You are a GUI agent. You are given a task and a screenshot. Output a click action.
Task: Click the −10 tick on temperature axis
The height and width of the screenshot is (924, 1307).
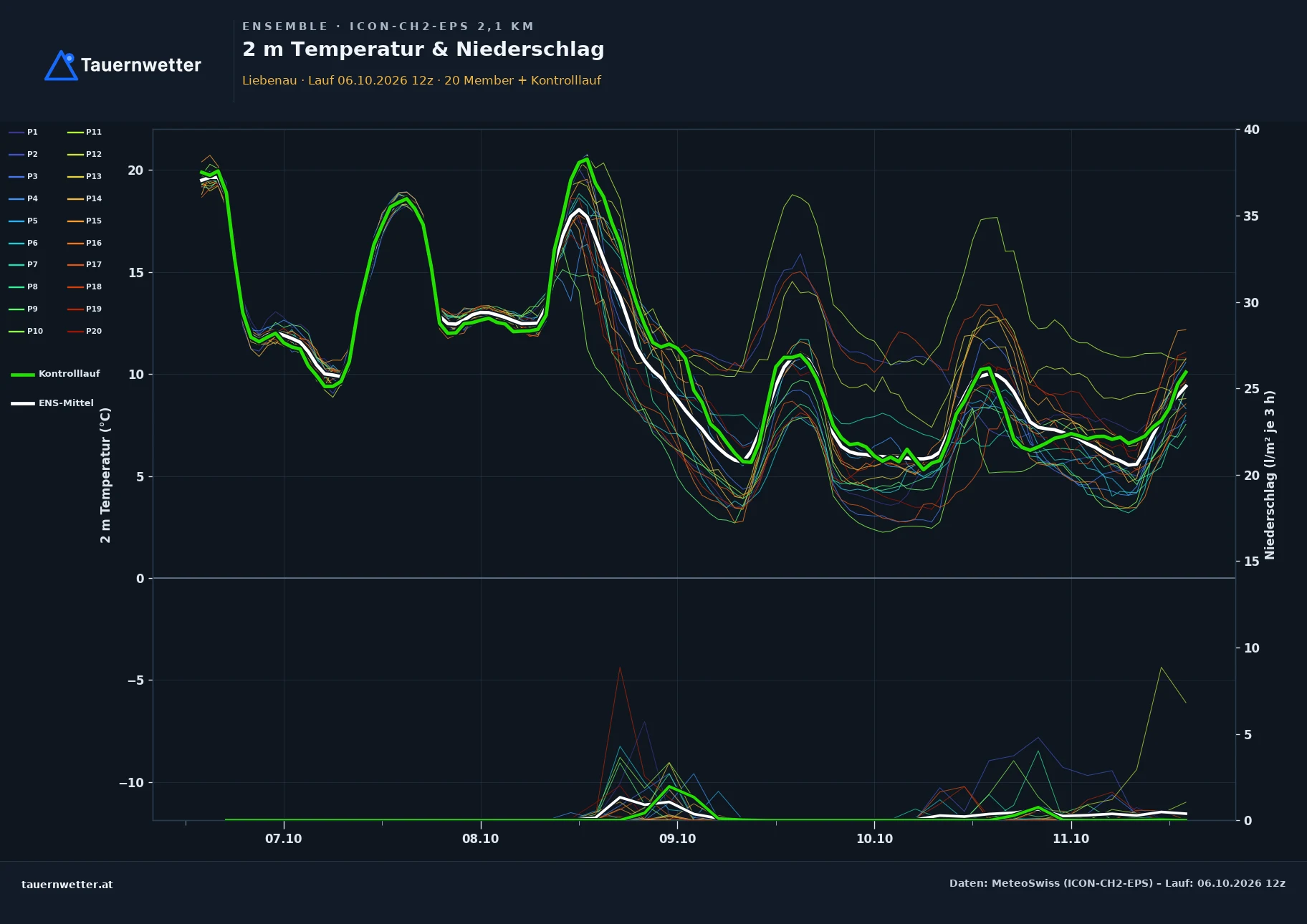point(131,783)
